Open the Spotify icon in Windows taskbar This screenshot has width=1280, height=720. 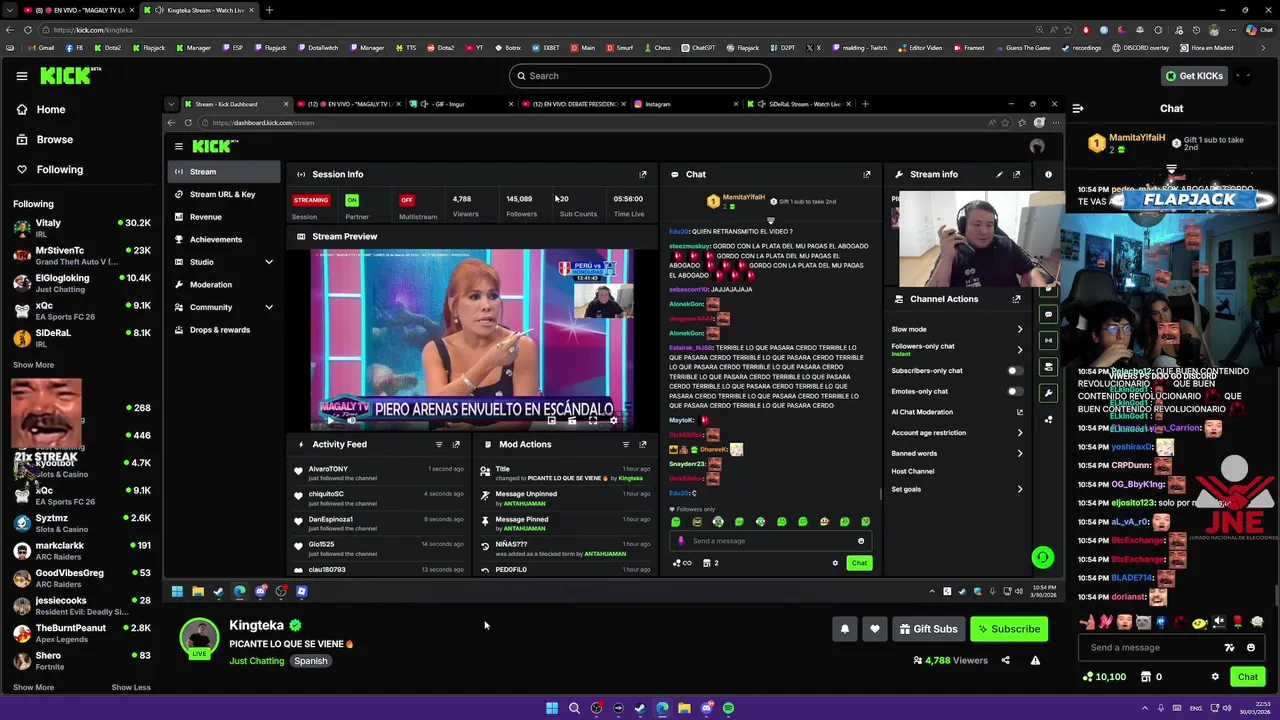pyautogui.click(x=728, y=708)
